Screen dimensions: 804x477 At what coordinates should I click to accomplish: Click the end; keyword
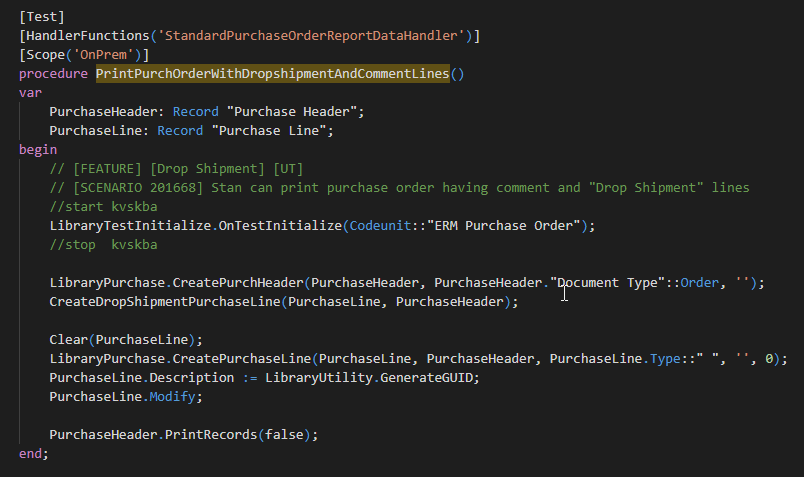coord(34,453)
